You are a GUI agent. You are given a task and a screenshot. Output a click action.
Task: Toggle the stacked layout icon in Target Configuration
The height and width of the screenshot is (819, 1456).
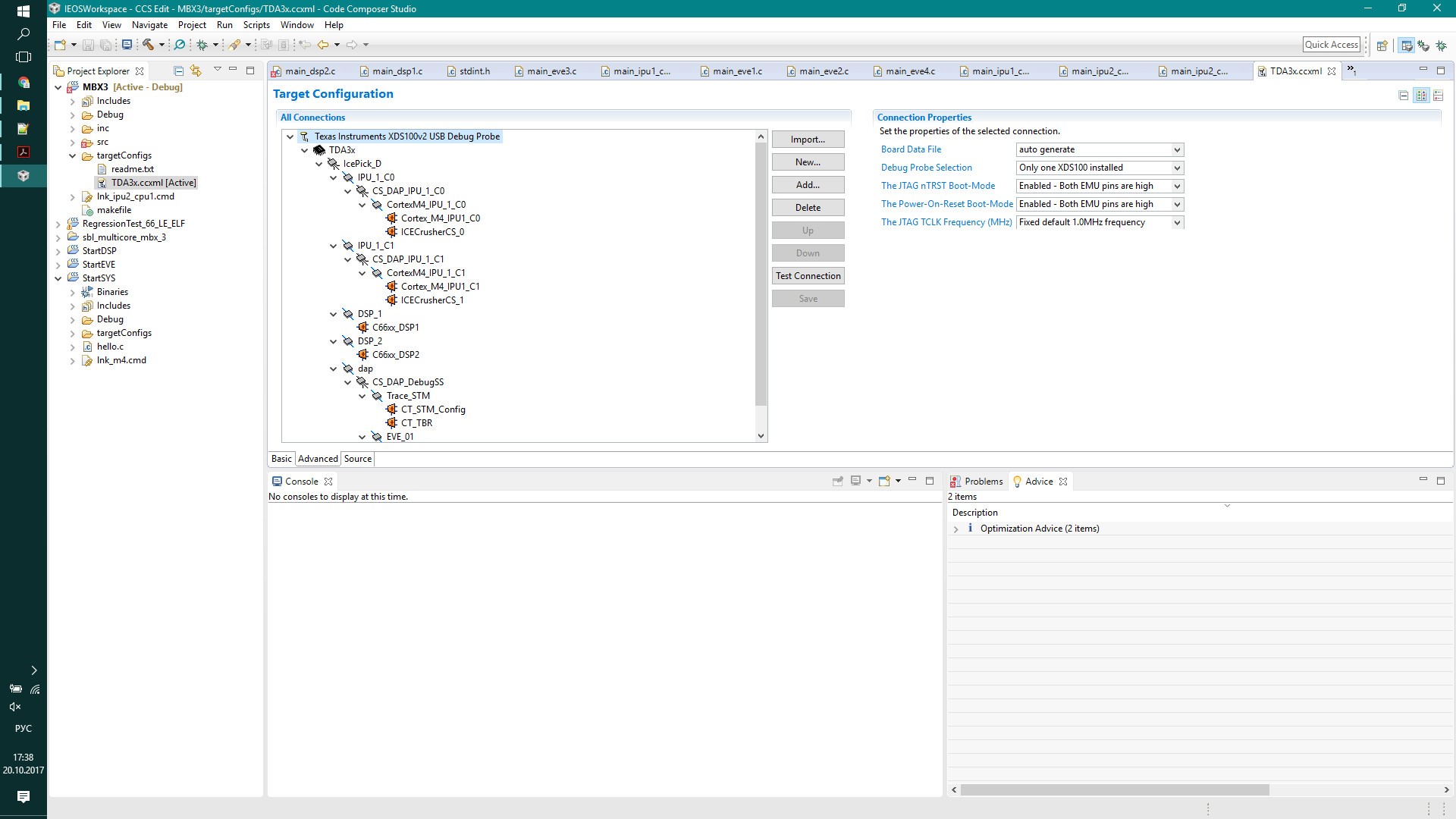[1438, 96]
